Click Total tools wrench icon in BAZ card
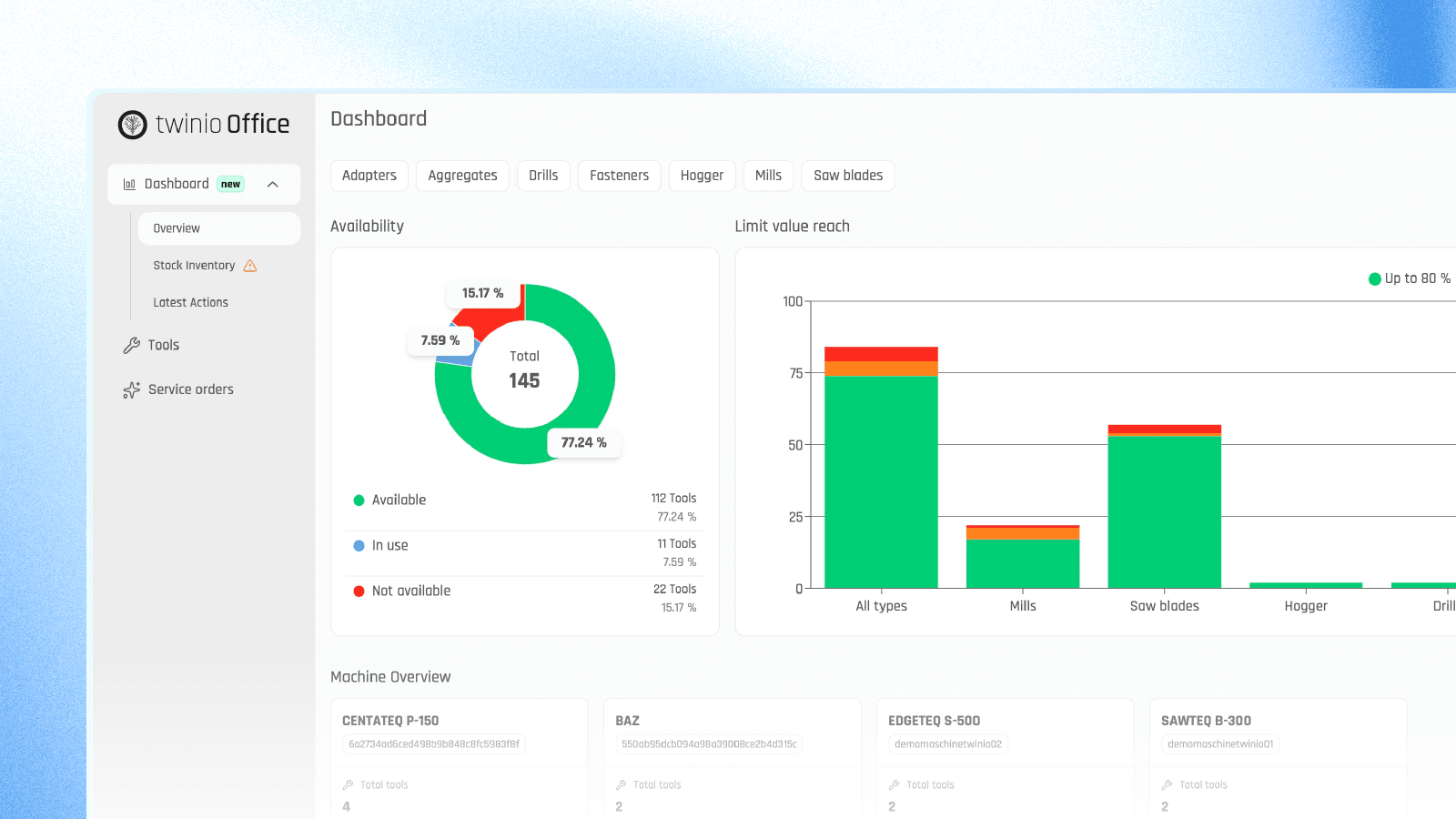The image size is (1456, 819). (x=621, y=785)
